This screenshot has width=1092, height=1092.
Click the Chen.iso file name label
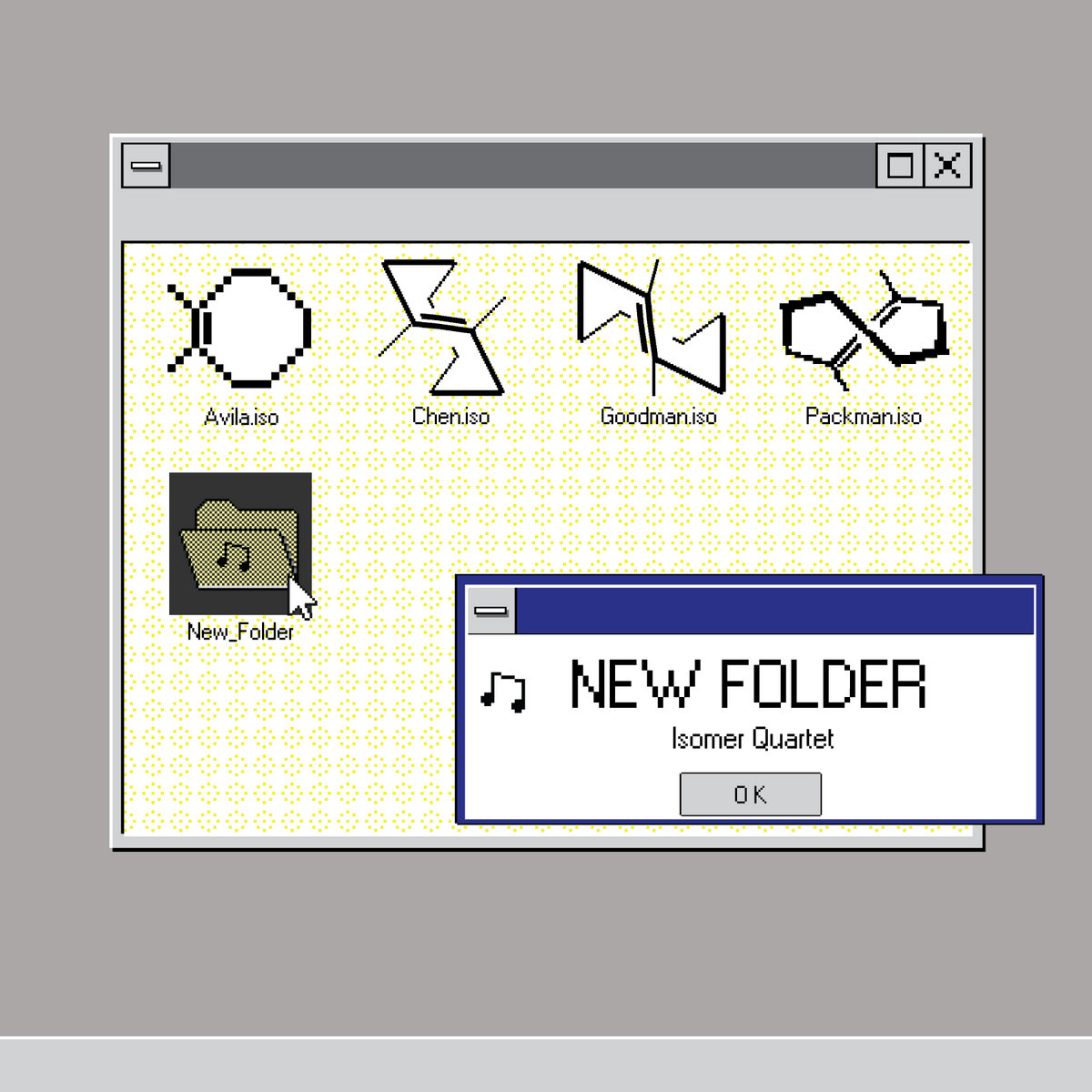(450, 416)
